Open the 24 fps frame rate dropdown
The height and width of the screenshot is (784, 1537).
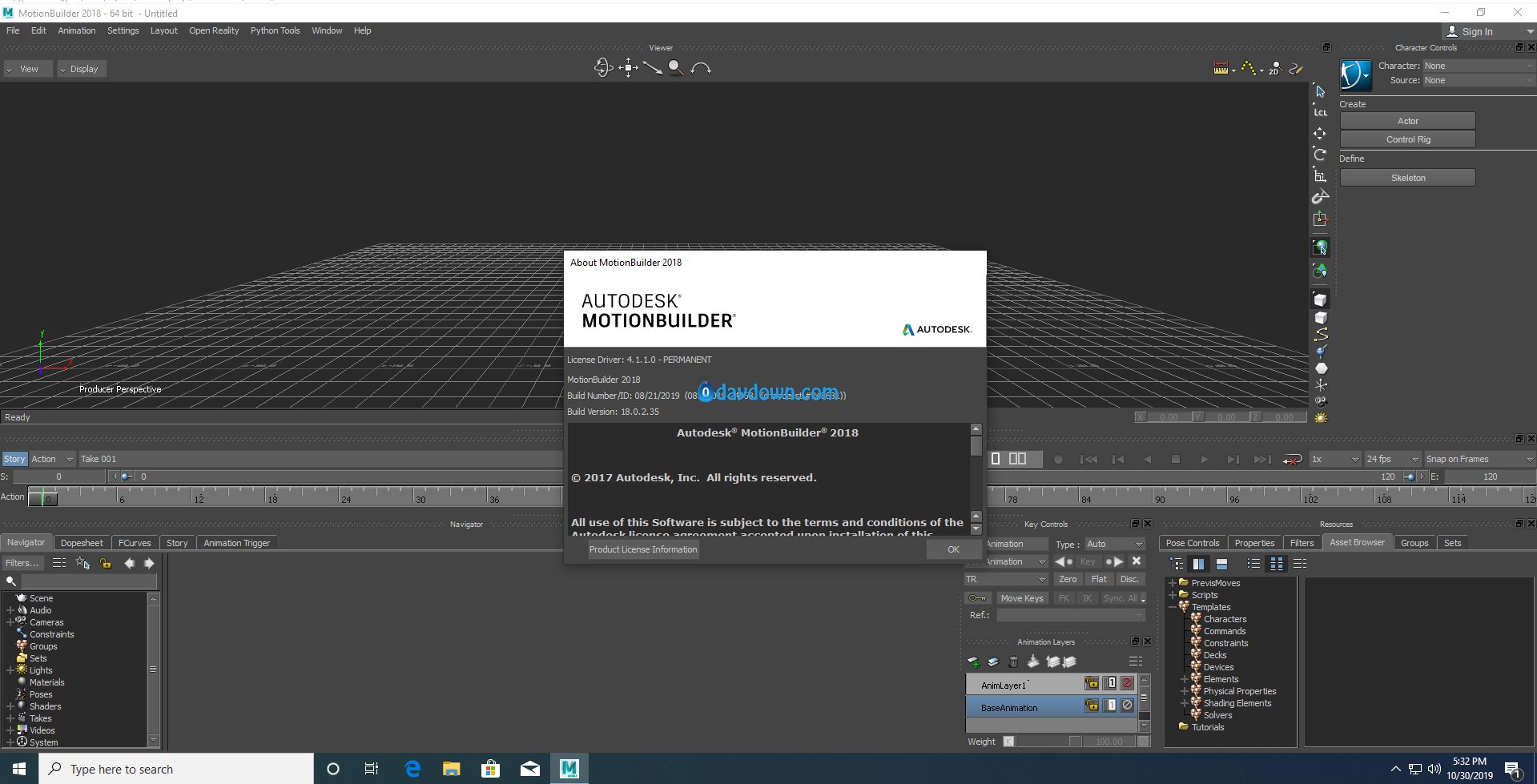point(1393,459)
